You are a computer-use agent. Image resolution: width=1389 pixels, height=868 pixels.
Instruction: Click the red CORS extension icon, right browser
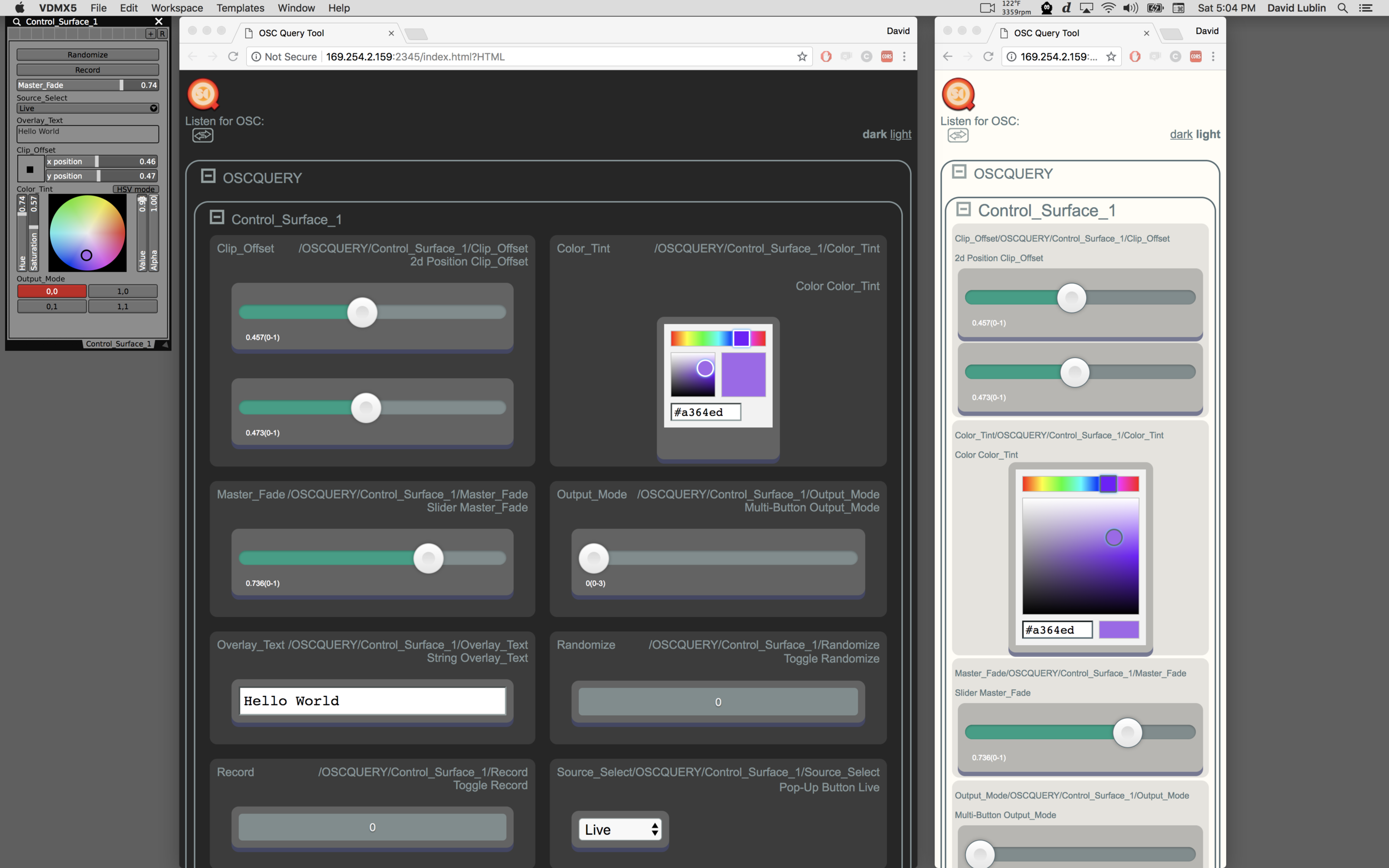tap(1196, 56)
